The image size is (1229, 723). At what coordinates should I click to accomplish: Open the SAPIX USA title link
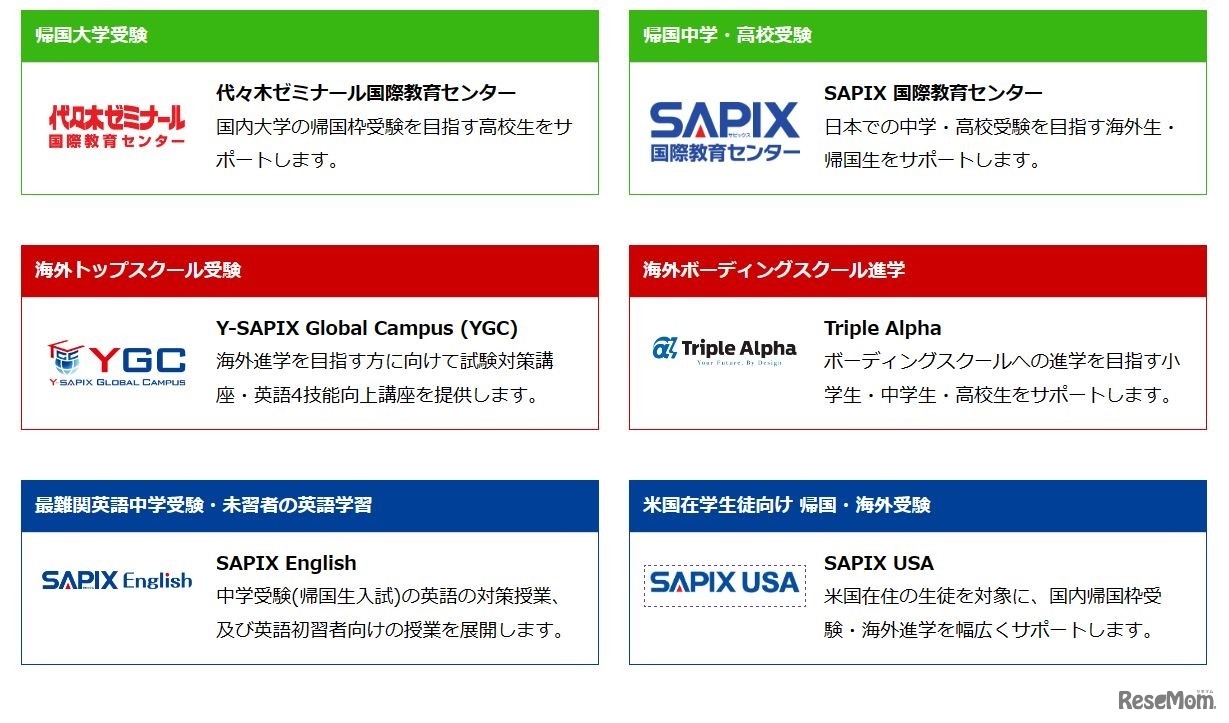pos(878,563)
